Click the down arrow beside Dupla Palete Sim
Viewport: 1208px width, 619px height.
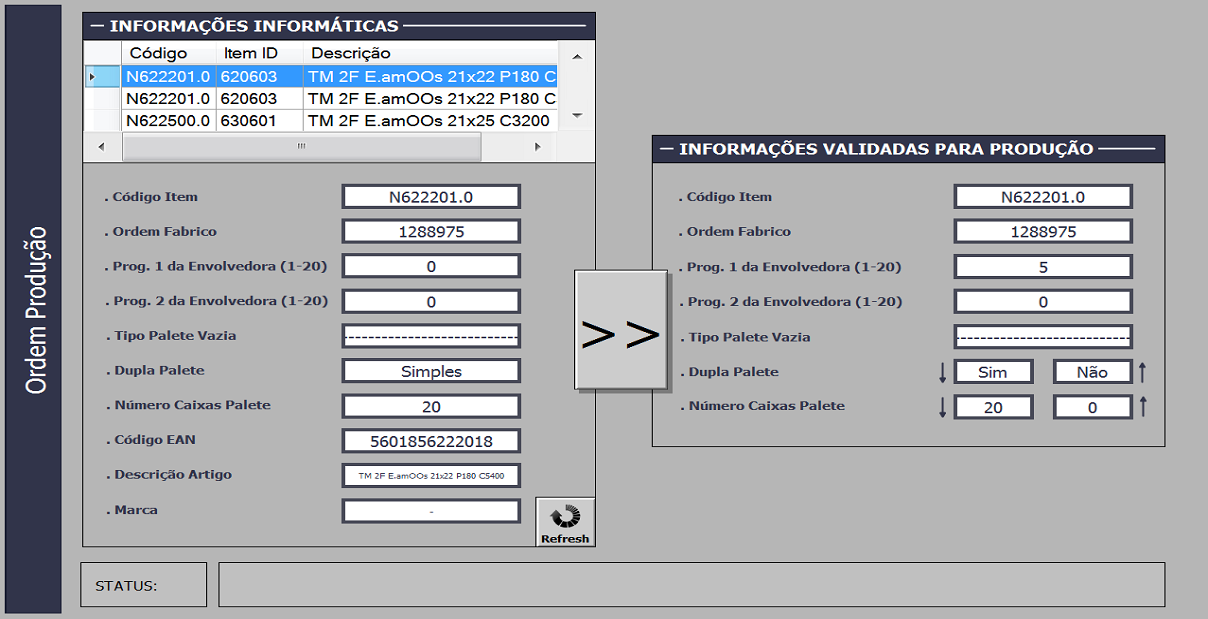point(942,373)
